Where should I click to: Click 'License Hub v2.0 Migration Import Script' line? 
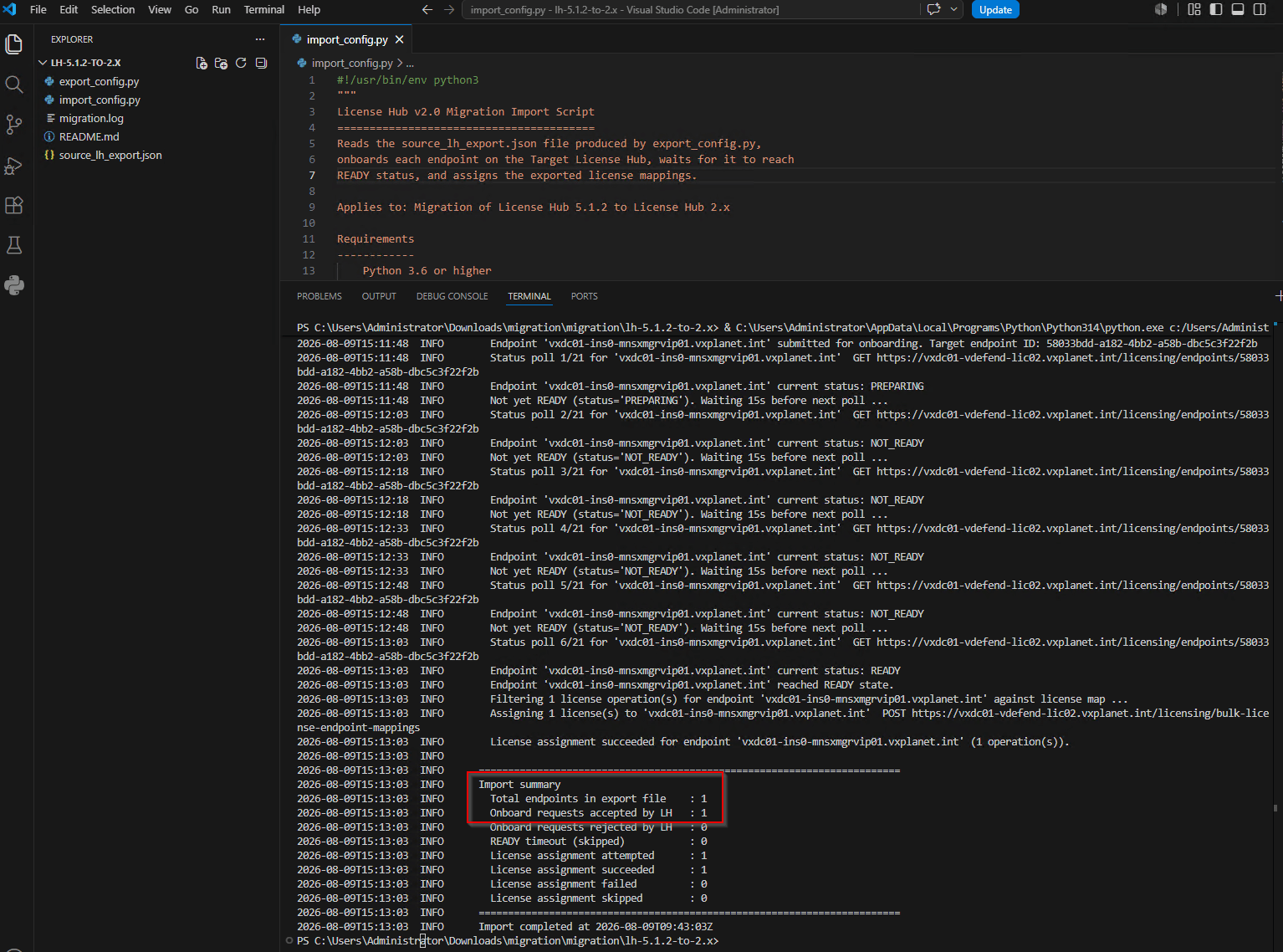(x=466, y=111)
